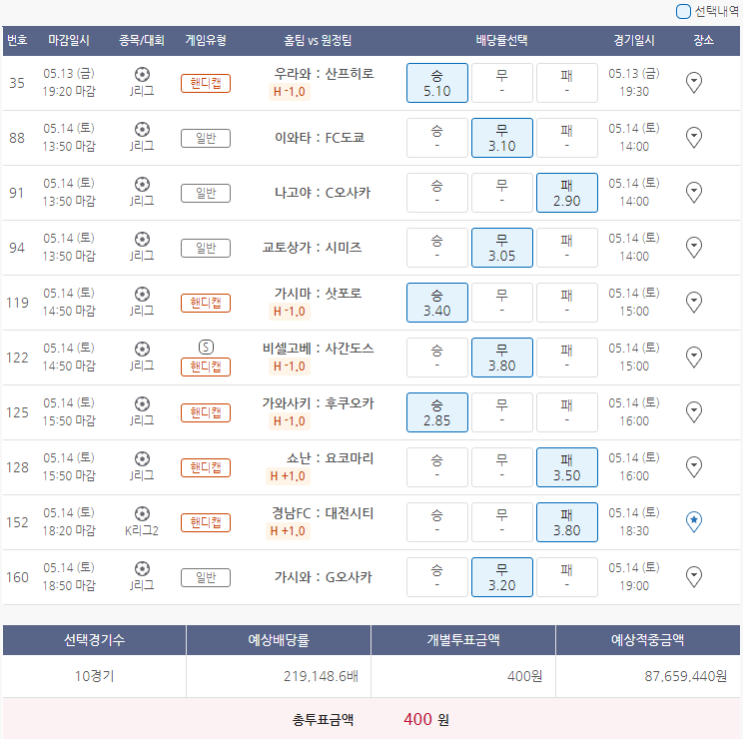The width and height of the screenshot is (743, 739).
Task: Click the 종목/대회 column header
Action: click(x=142, y=40)
